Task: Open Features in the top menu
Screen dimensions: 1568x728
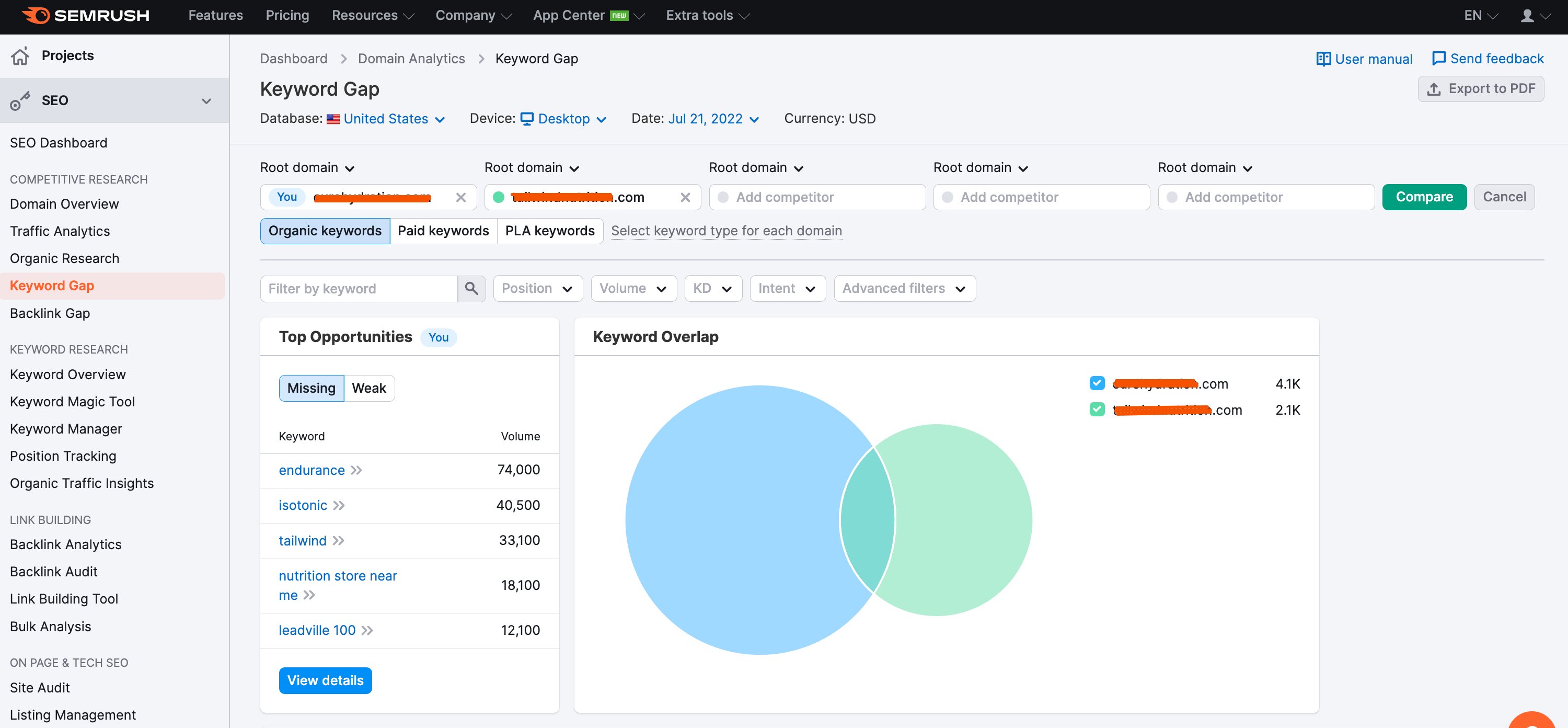Action: coord(215,16)
